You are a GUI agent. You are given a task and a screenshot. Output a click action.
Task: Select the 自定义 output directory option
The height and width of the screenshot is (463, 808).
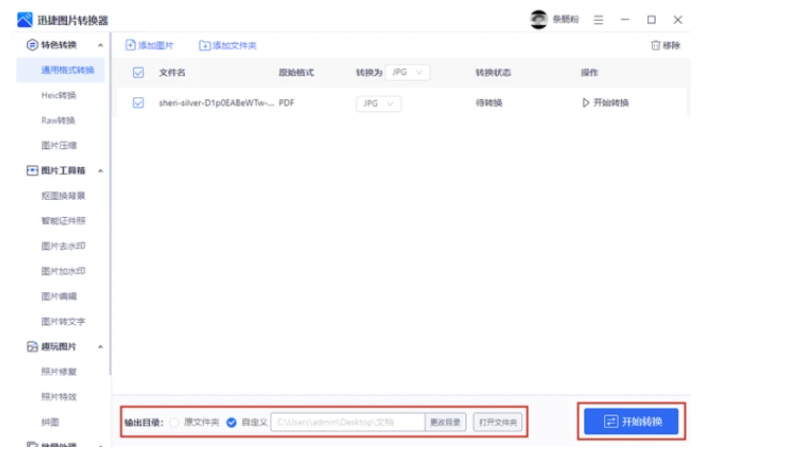pos(231,423)
